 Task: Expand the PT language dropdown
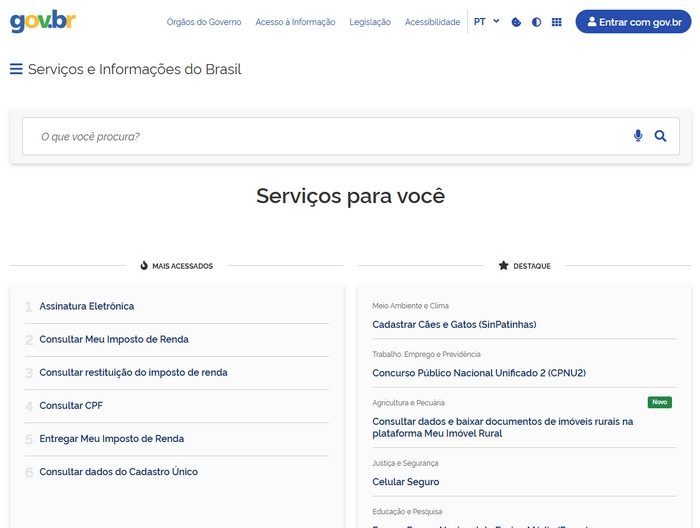pos(486,22)
